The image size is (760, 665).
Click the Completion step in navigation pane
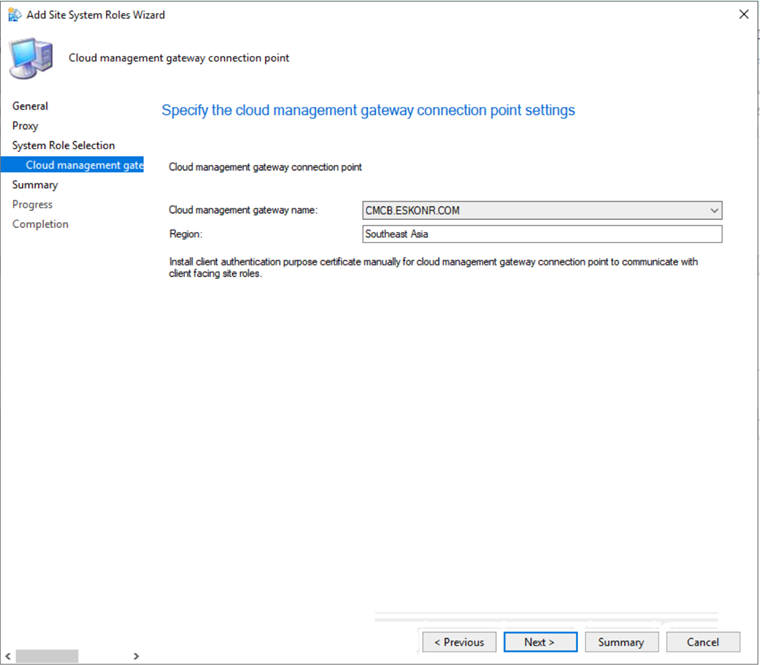40,224
